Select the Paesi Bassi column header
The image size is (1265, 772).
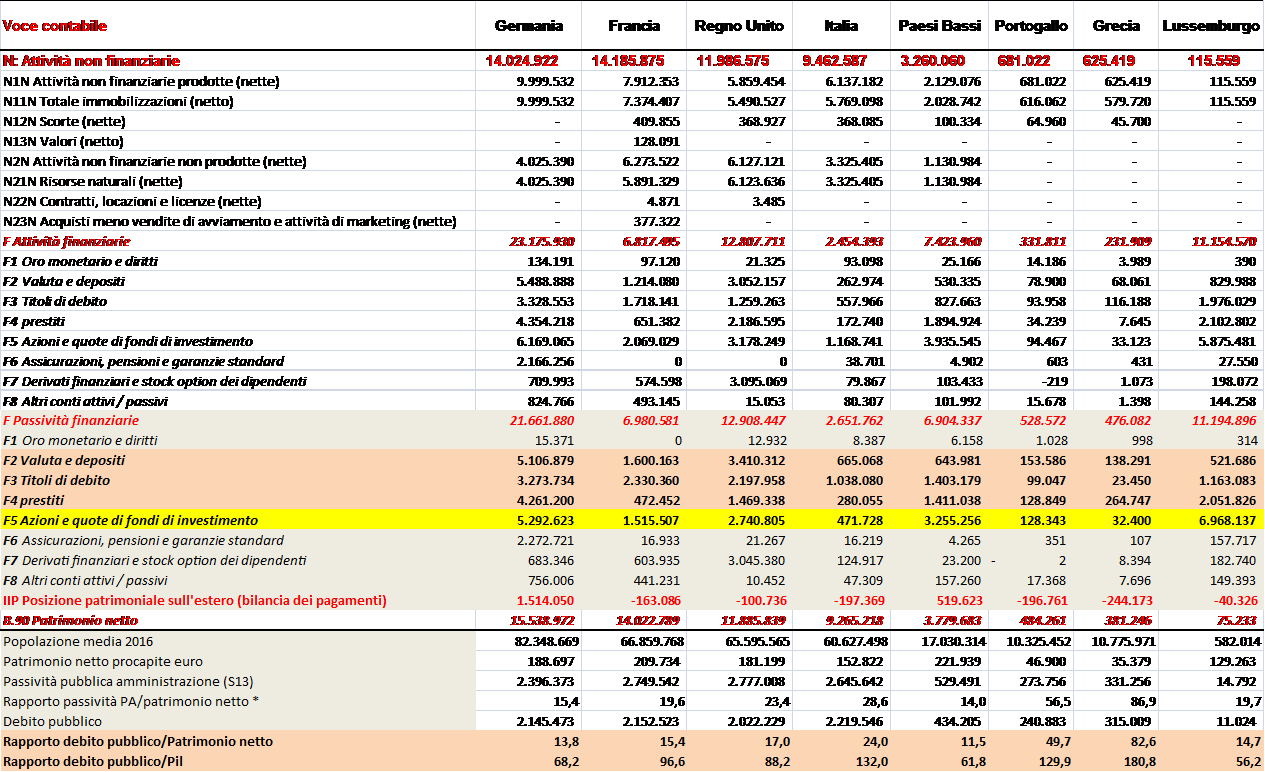[x=939, y=26]
